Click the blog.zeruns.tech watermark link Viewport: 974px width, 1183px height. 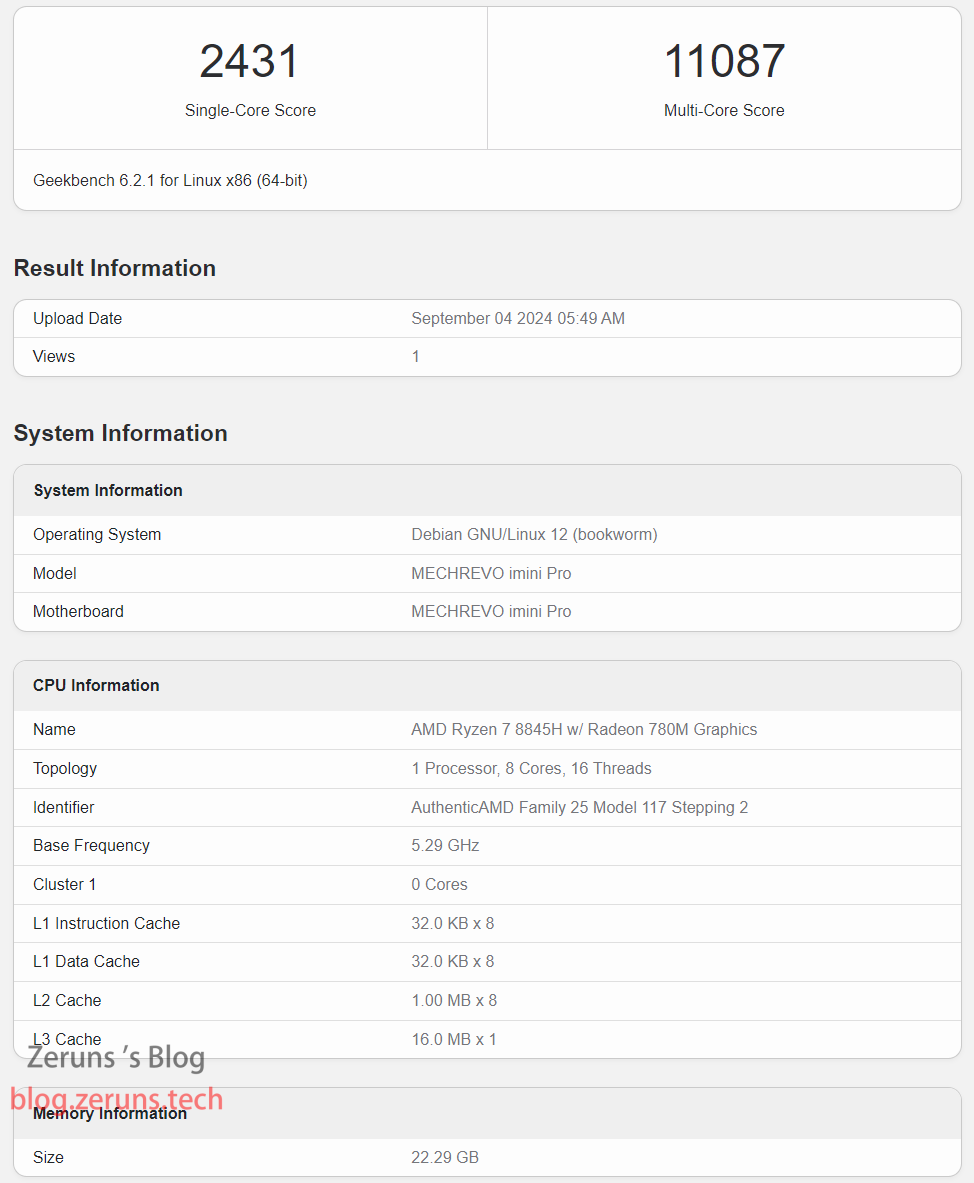coord(116,1100)
